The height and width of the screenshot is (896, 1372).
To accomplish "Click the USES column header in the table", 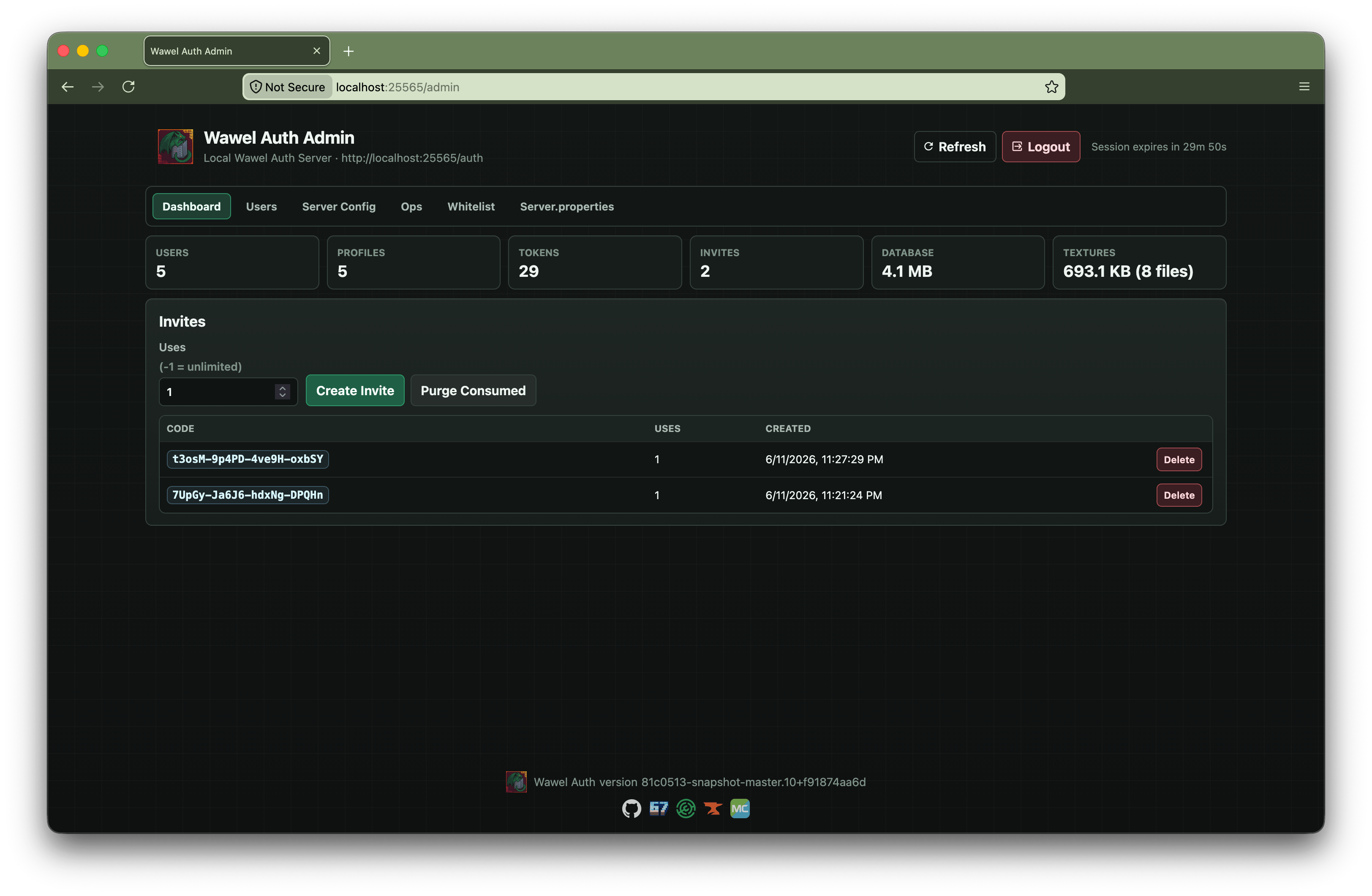I will coord(667,429).
